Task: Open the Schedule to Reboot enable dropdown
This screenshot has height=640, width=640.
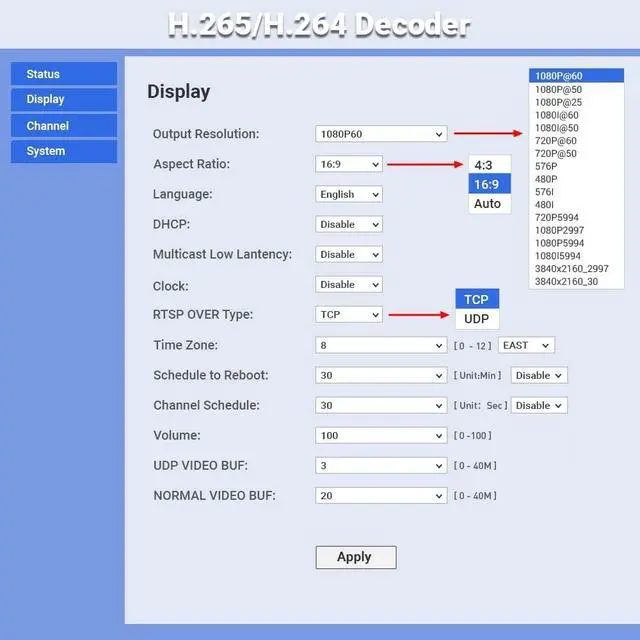Action: pyautogui.click(x=539, y=375)
